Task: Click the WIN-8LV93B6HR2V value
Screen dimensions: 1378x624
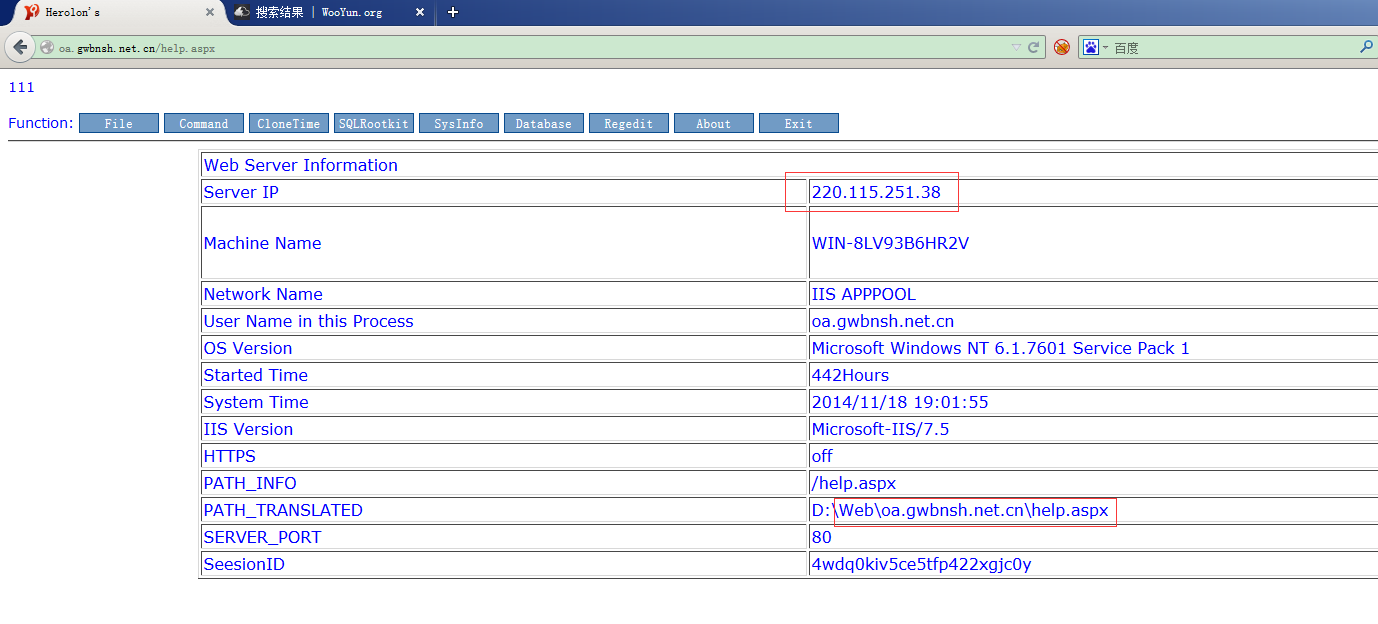Action: [890, 243]
